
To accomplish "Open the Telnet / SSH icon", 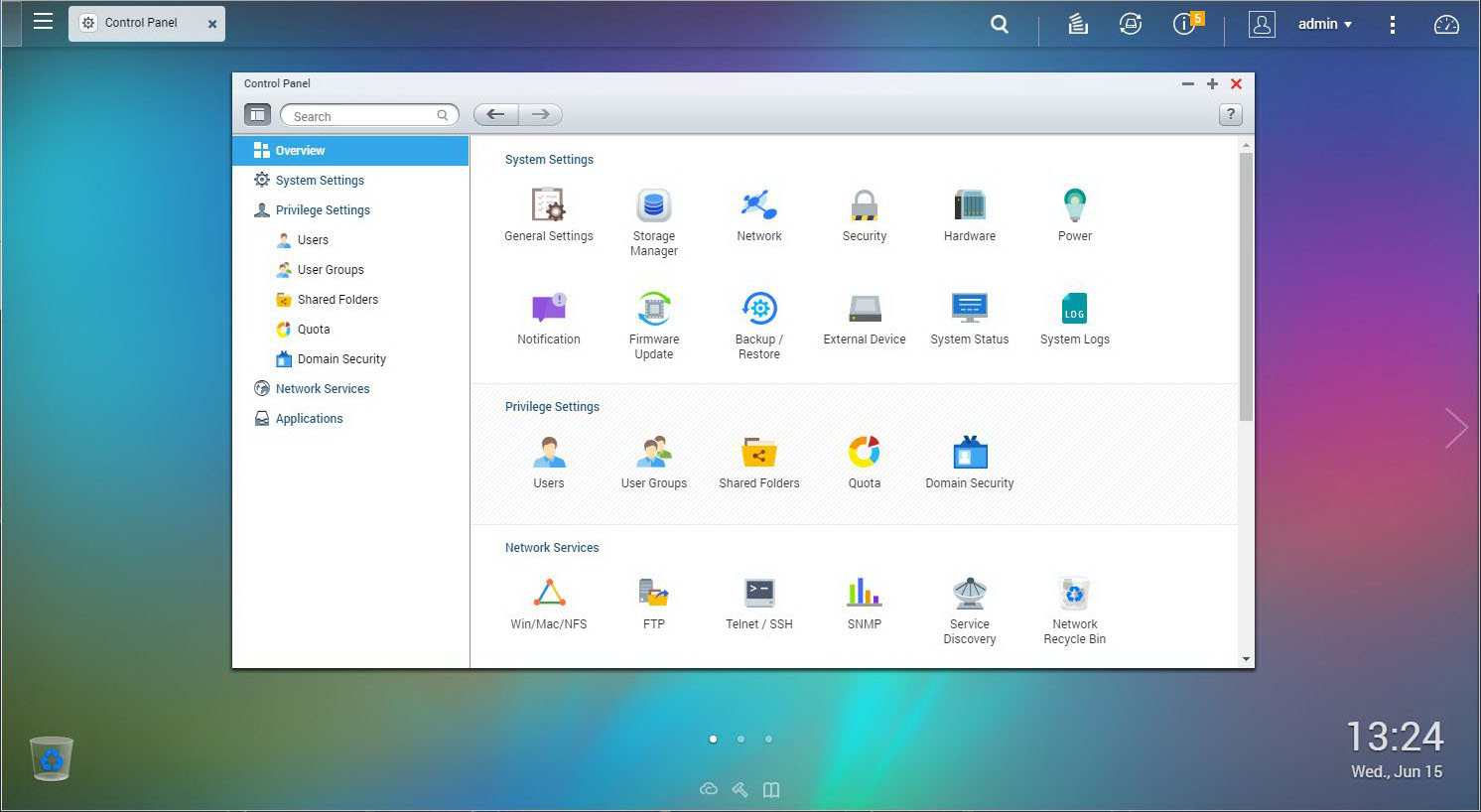I will 758,595.
